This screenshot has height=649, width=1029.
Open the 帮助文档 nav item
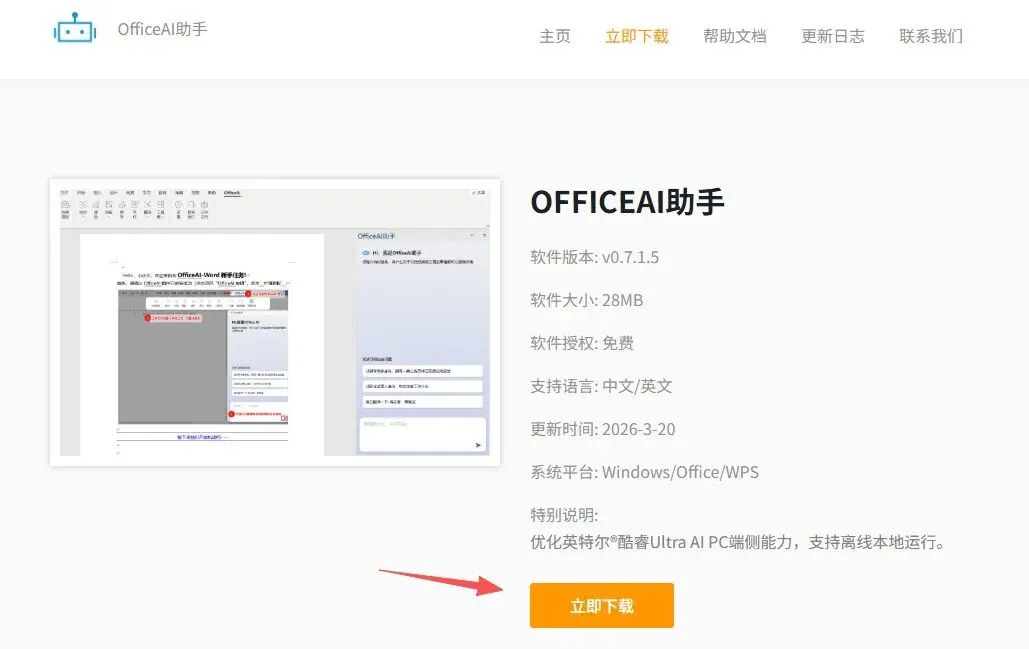[734, 36]
